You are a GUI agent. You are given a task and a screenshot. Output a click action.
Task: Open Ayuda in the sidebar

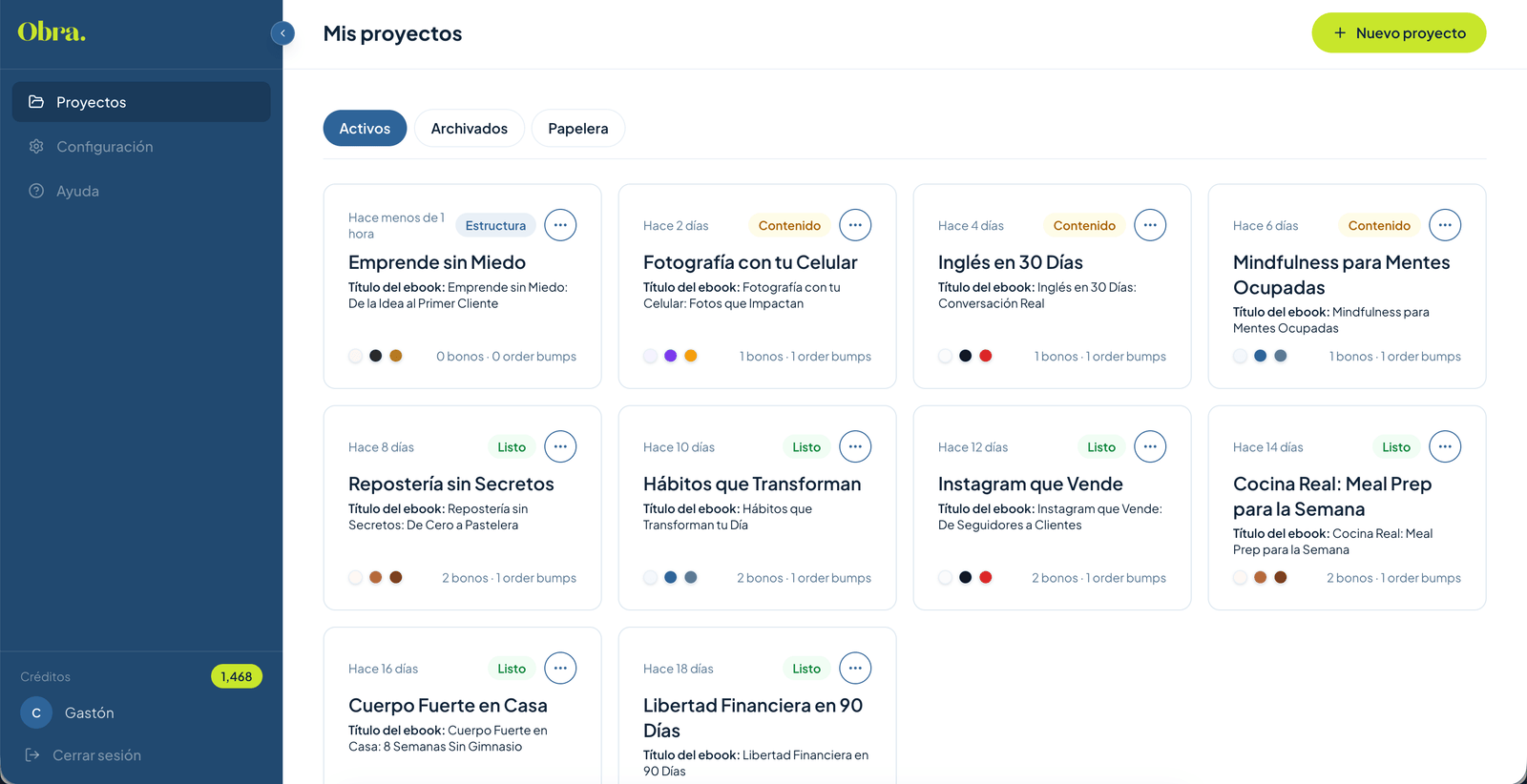(x=141, y=191)
